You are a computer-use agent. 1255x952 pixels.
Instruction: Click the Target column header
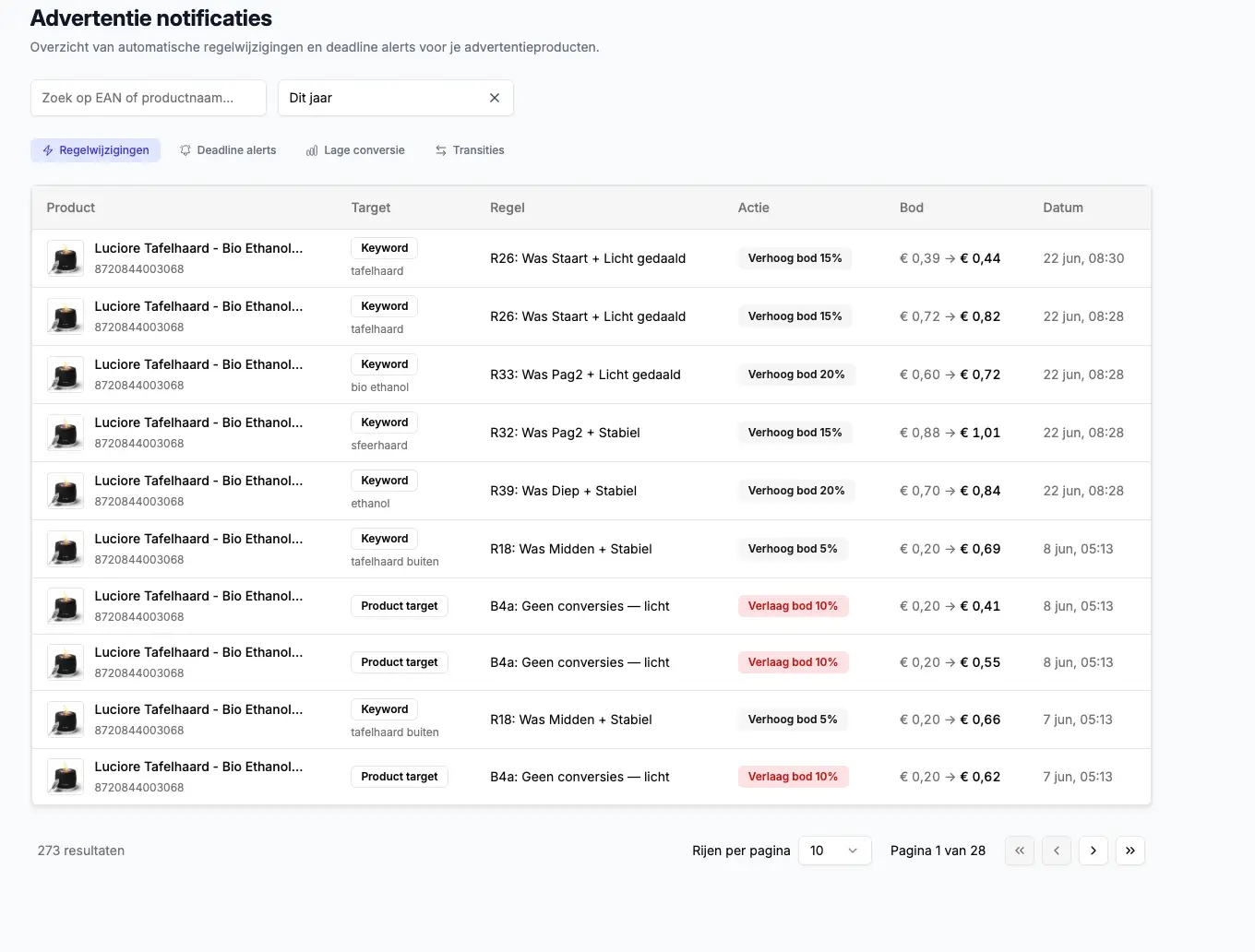(x=371, y=208)
